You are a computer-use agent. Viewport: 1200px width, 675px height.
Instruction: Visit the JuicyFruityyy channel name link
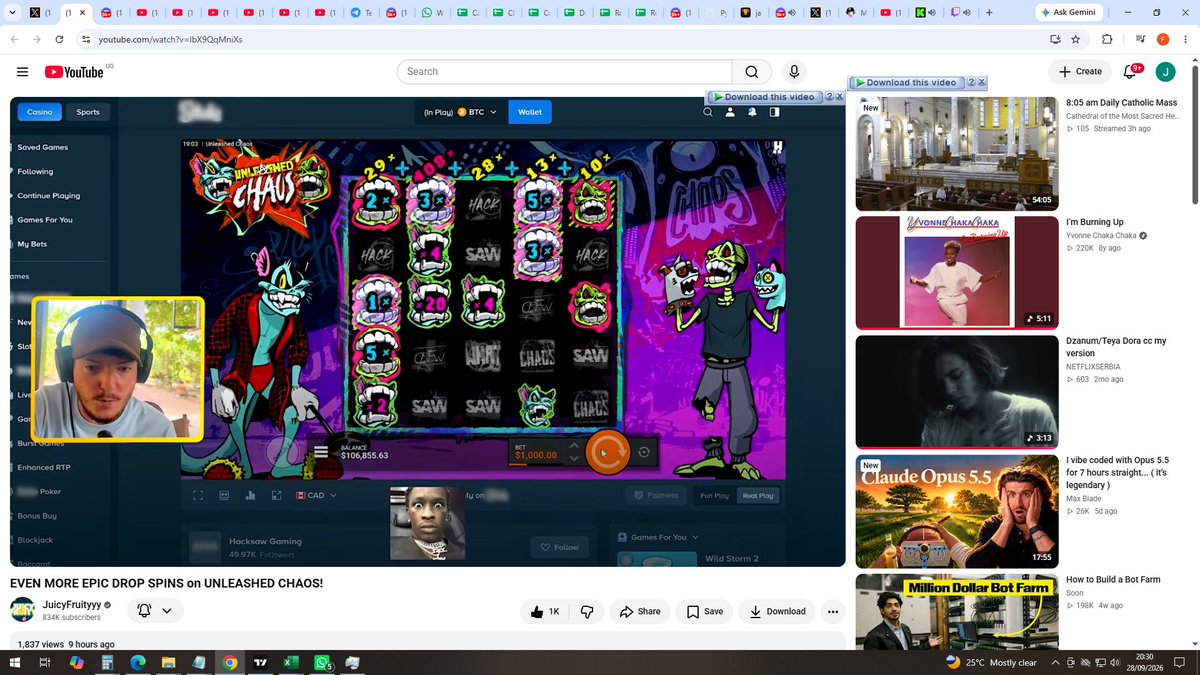tap(71, 605)
